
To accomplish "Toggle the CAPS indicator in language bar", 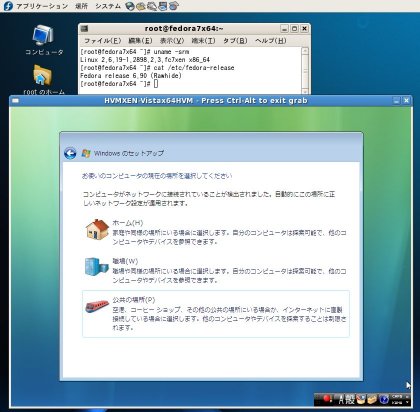I will (x=397, y=396).
